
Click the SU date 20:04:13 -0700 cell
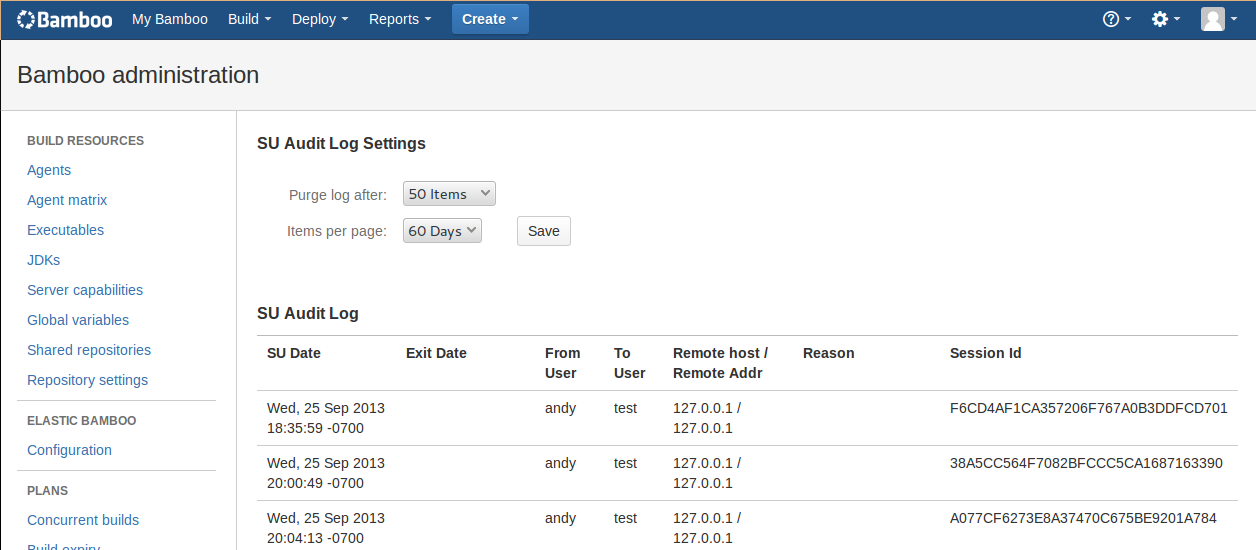coord(326,528)
